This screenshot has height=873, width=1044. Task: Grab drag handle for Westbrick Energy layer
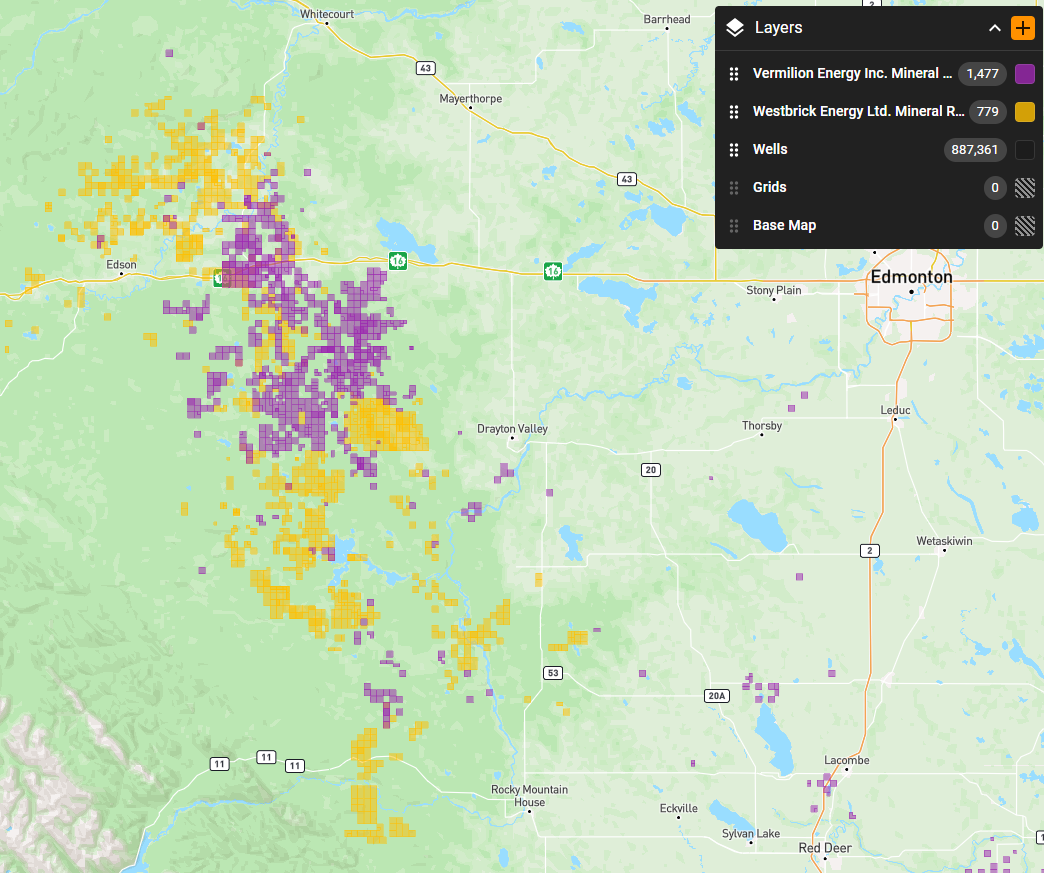734,112
